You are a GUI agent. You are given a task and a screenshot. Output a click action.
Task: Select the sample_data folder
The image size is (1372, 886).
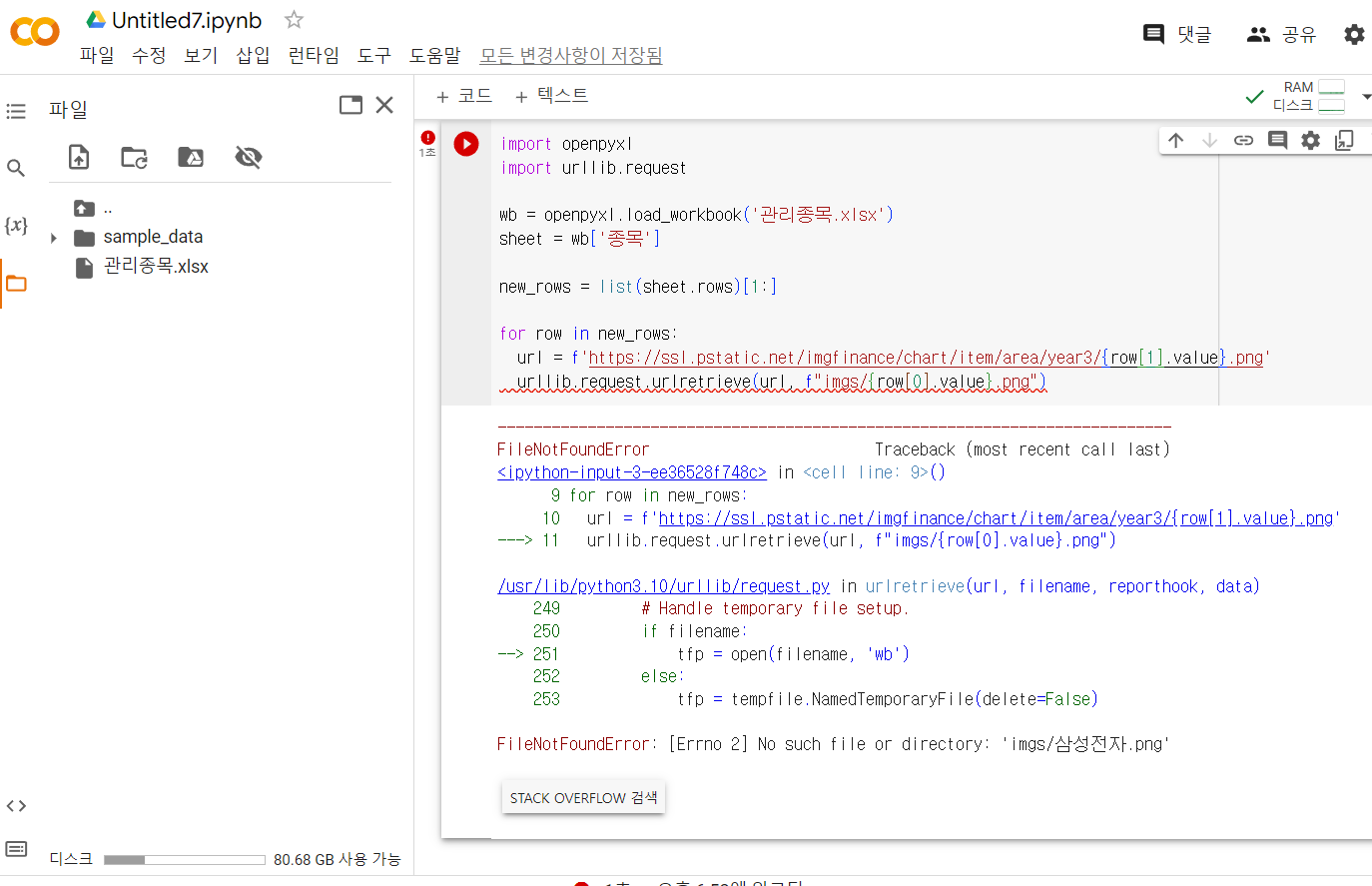pyautogui.click(x=153, y=237)
